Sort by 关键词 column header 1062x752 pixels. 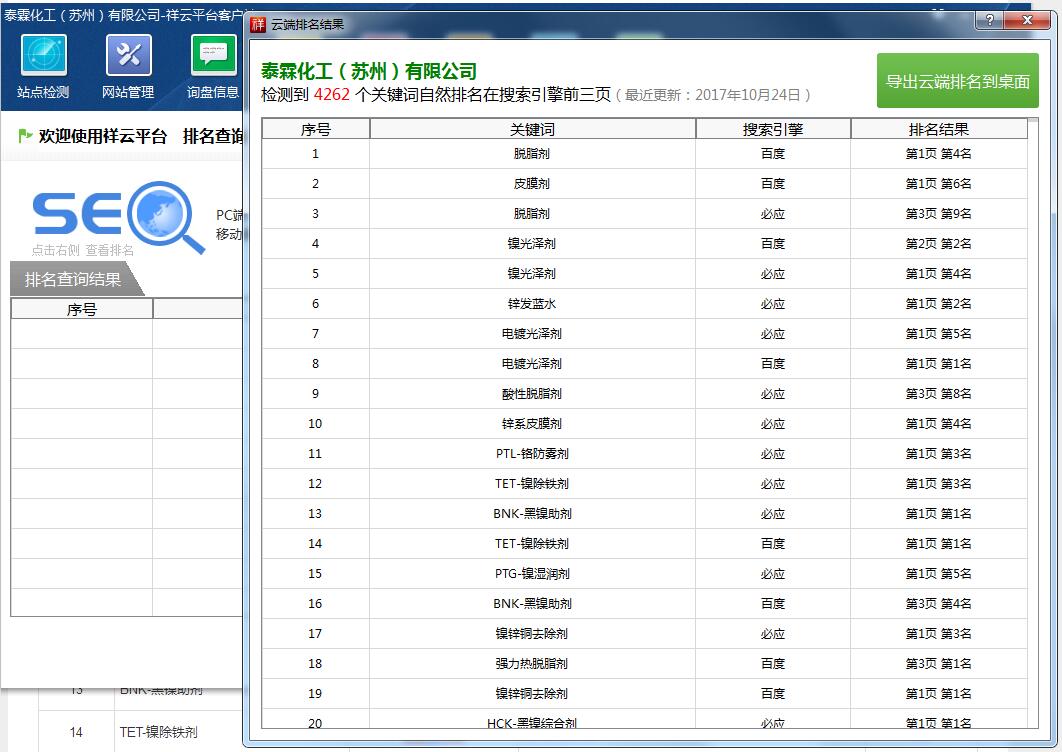click(x=532, y=129)
